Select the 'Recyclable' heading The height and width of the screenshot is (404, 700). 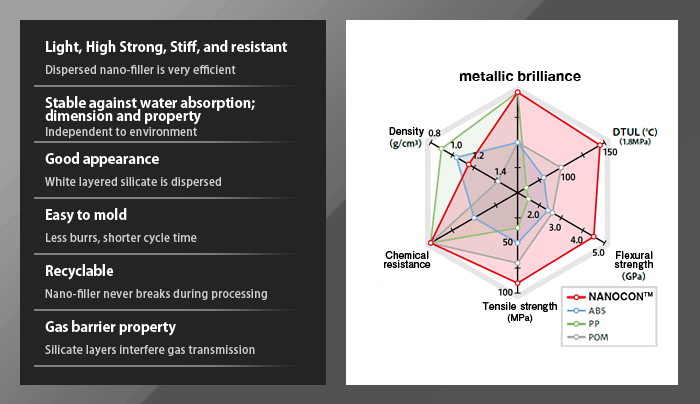click(x=79, y=271)
